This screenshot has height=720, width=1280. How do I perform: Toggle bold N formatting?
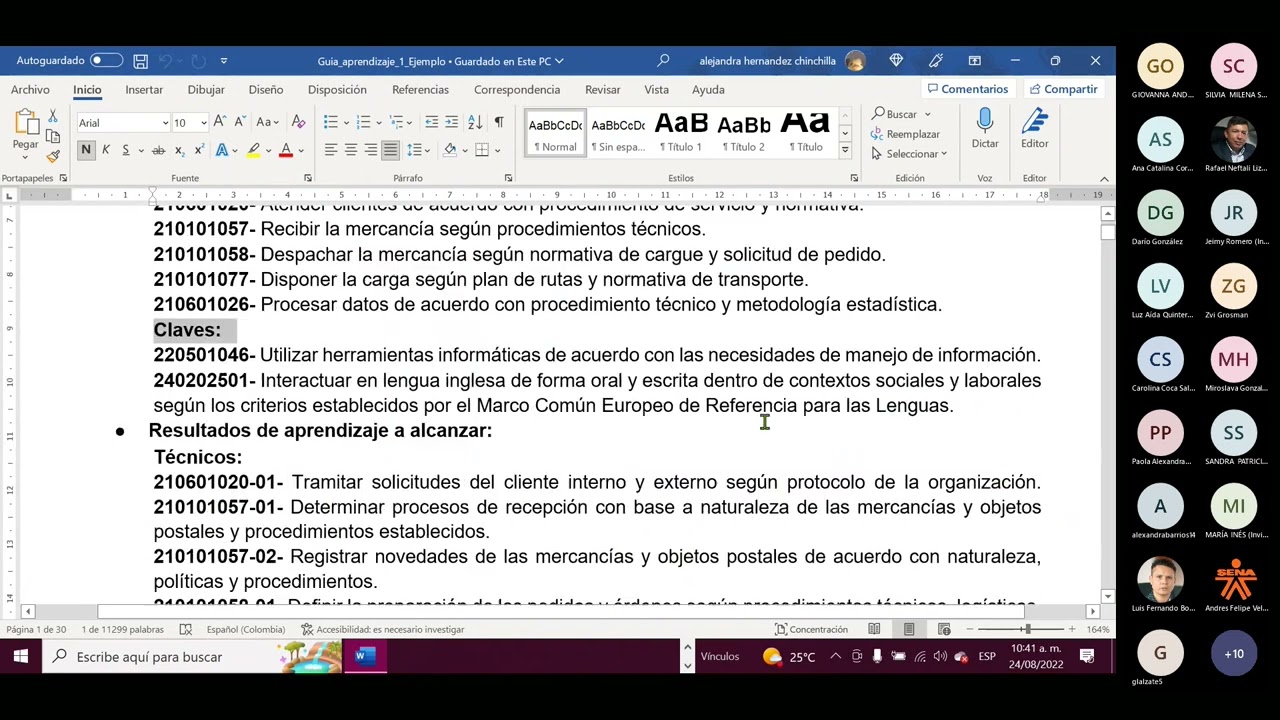(86, 150)
